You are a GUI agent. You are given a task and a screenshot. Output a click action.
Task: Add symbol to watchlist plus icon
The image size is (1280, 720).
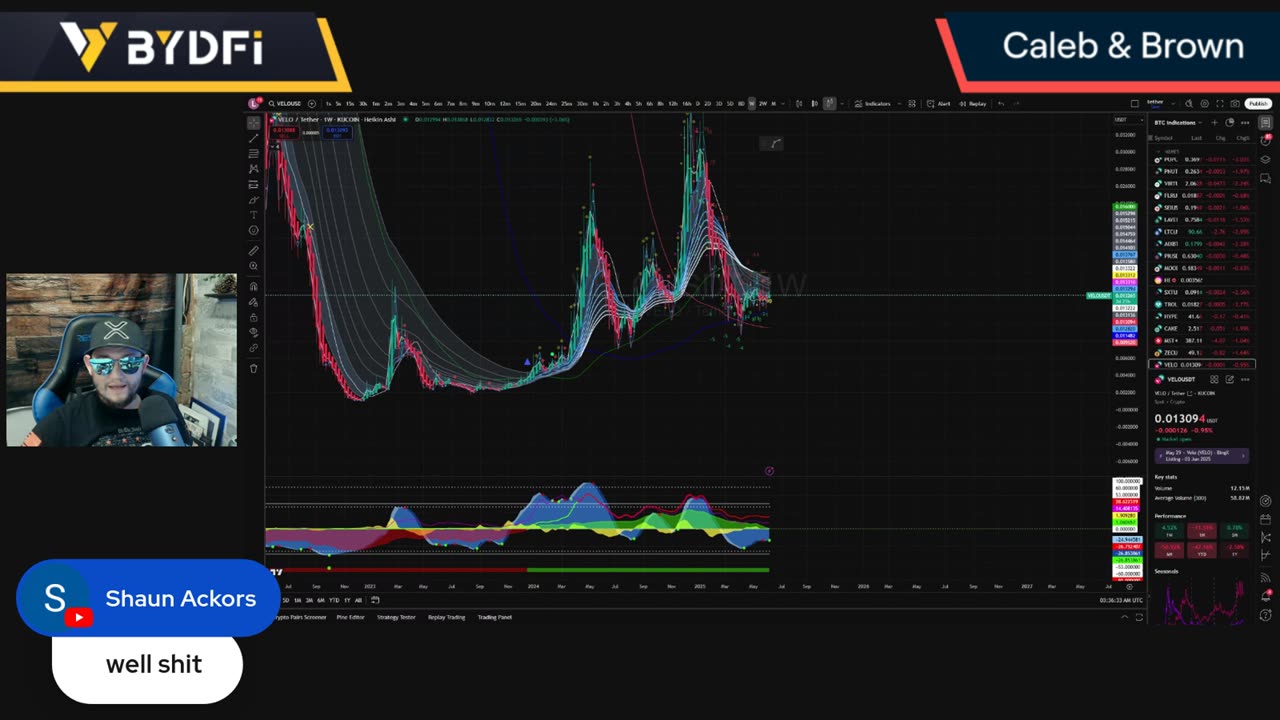click(x=1214, y=122)
